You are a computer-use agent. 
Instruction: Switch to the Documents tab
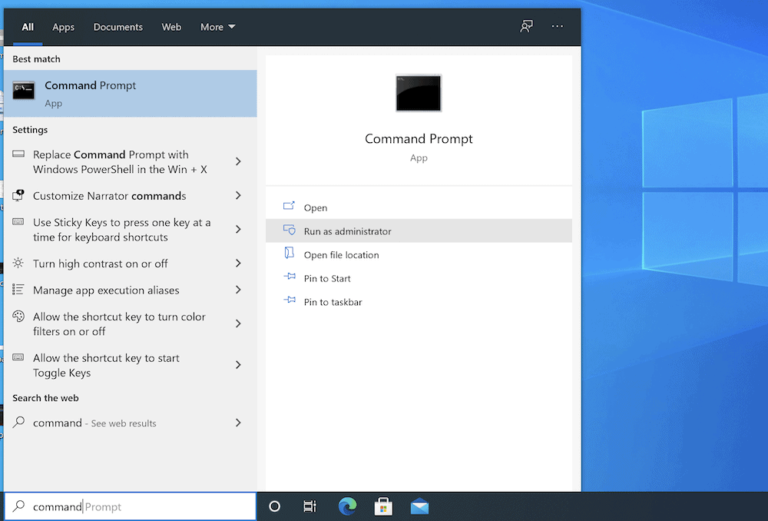[117, 27]
